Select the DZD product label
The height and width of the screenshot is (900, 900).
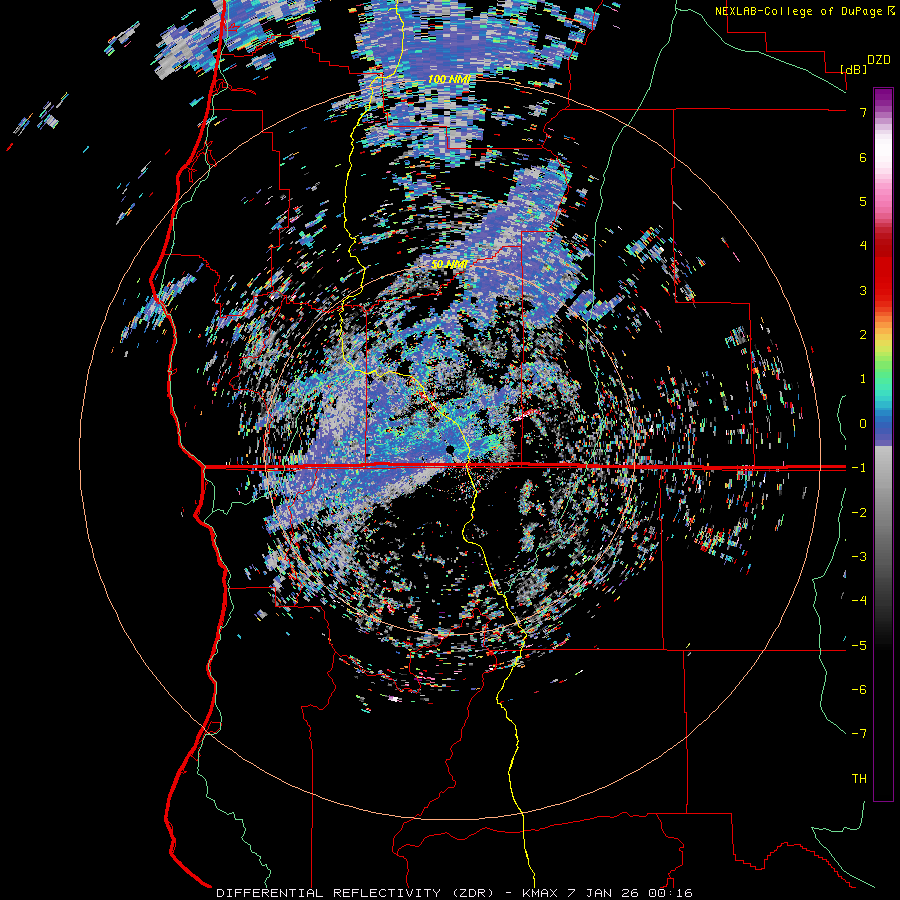[879, 60]
